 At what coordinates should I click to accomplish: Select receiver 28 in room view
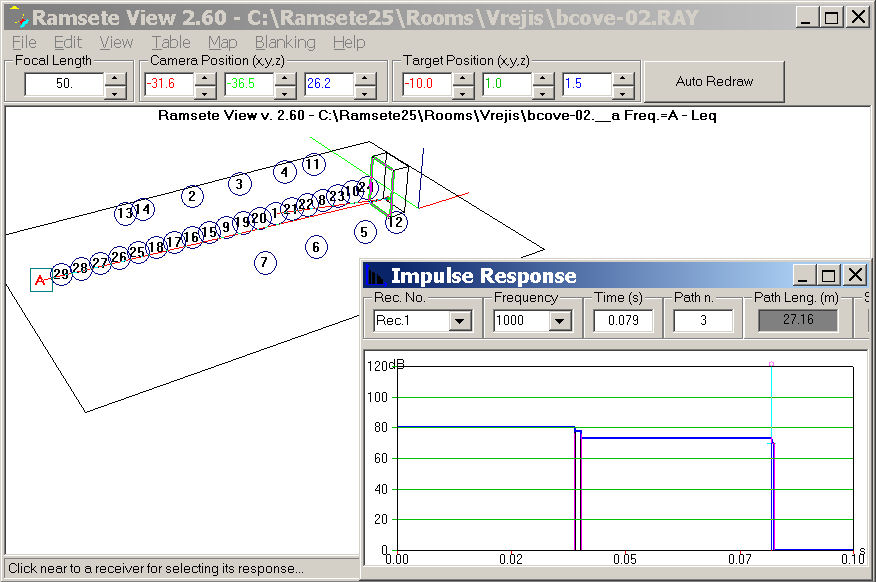[x=81, y=268]
